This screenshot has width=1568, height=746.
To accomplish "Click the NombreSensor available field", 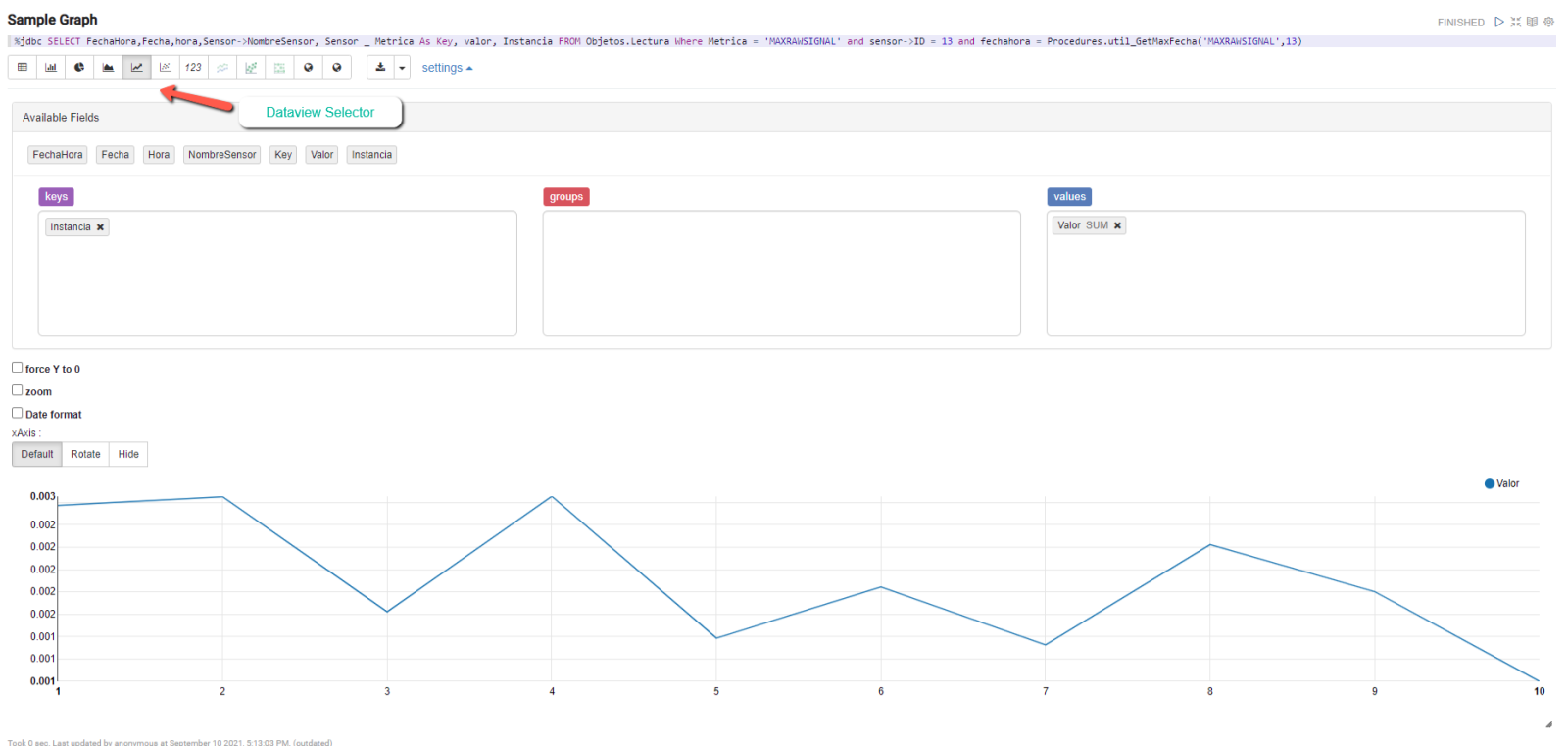I will click(x=221, y=155).
